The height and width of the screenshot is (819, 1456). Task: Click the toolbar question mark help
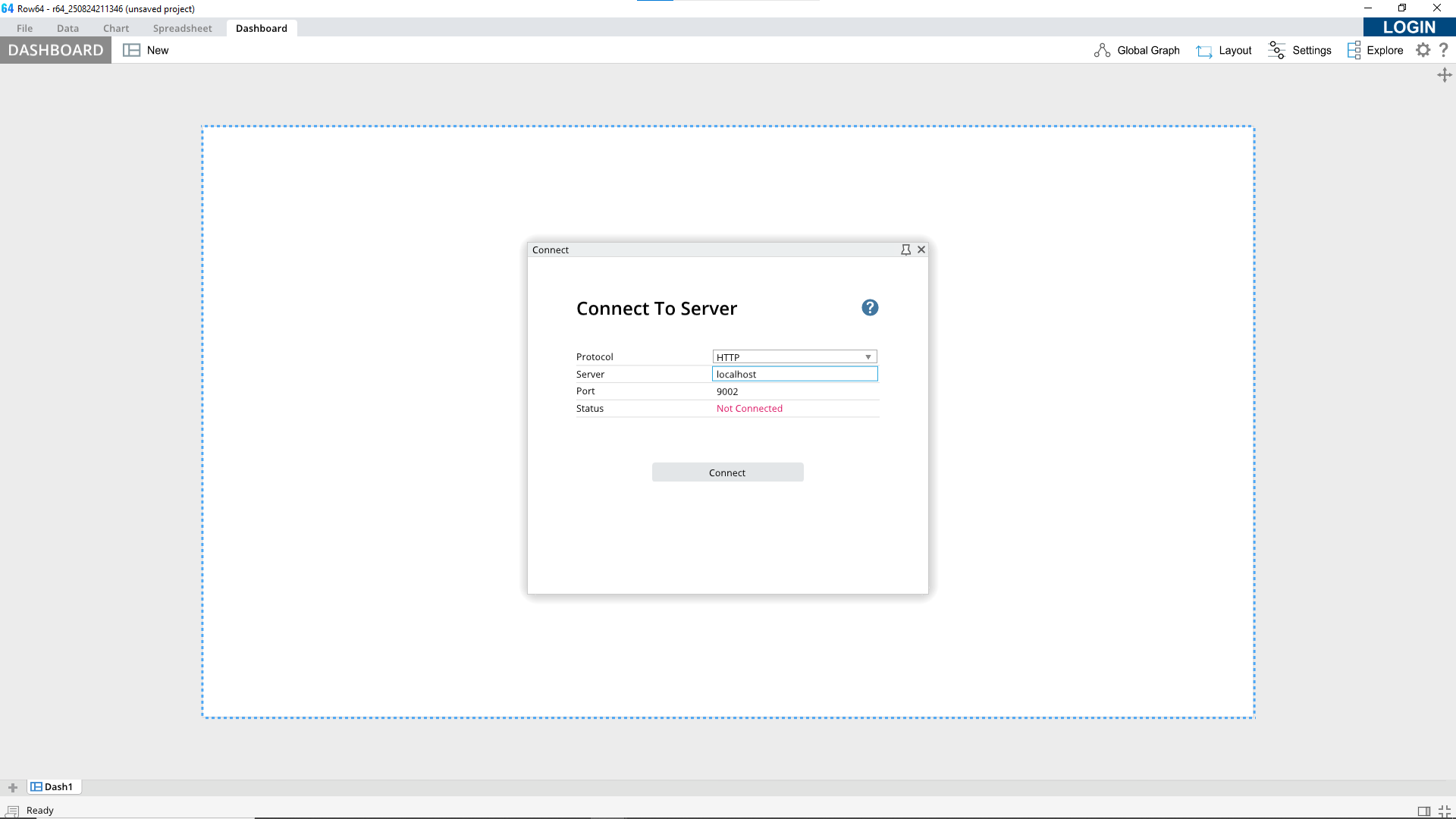click(x=1444, y=50)
